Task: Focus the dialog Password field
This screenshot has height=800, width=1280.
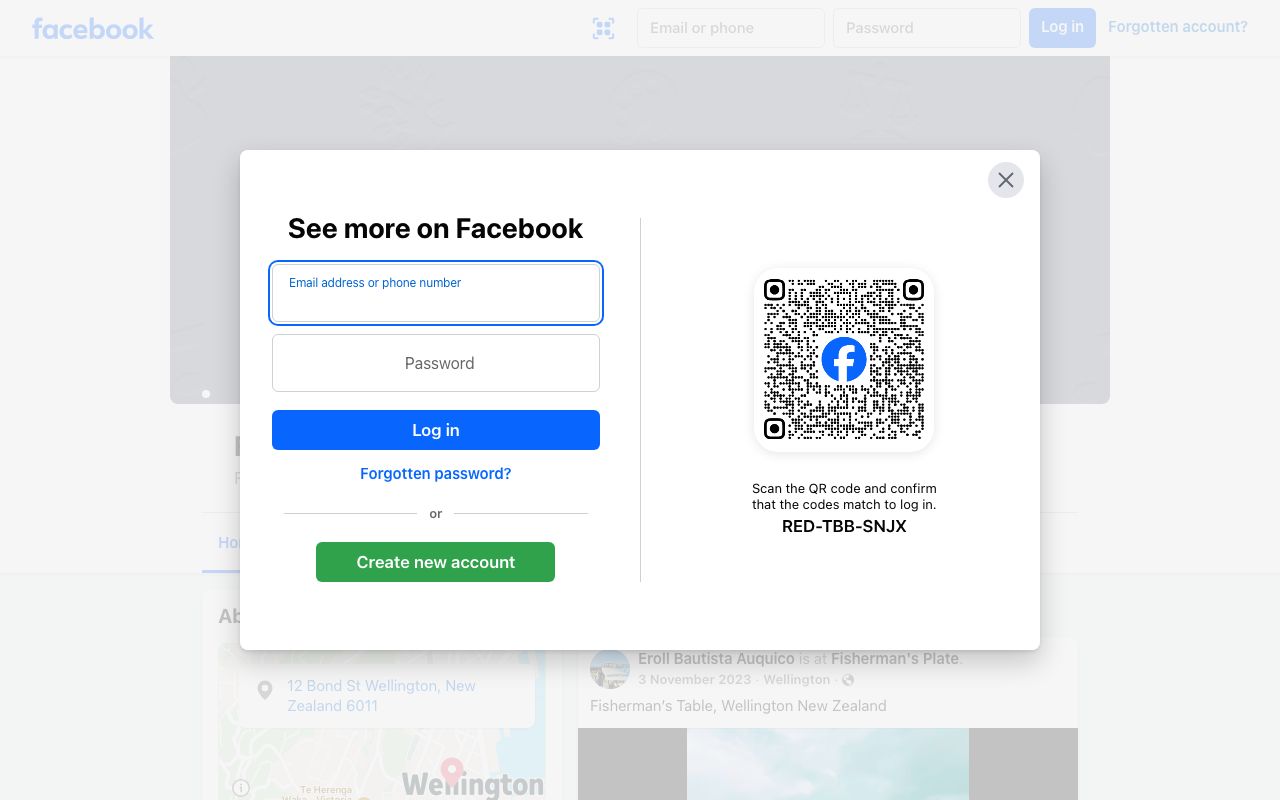Action: (x=436, y=363)
